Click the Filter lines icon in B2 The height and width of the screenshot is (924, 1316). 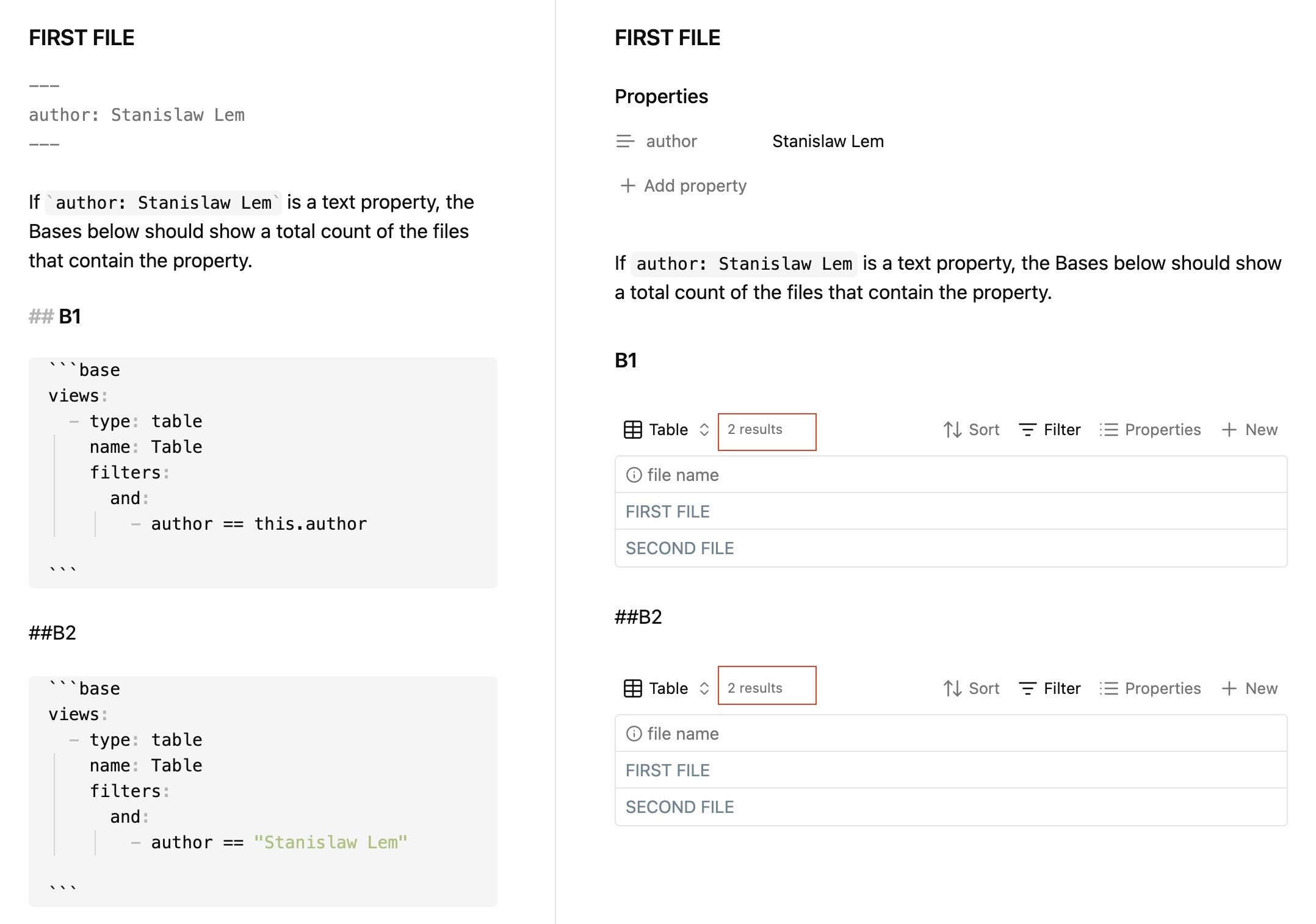click(x=1027, y=688)
